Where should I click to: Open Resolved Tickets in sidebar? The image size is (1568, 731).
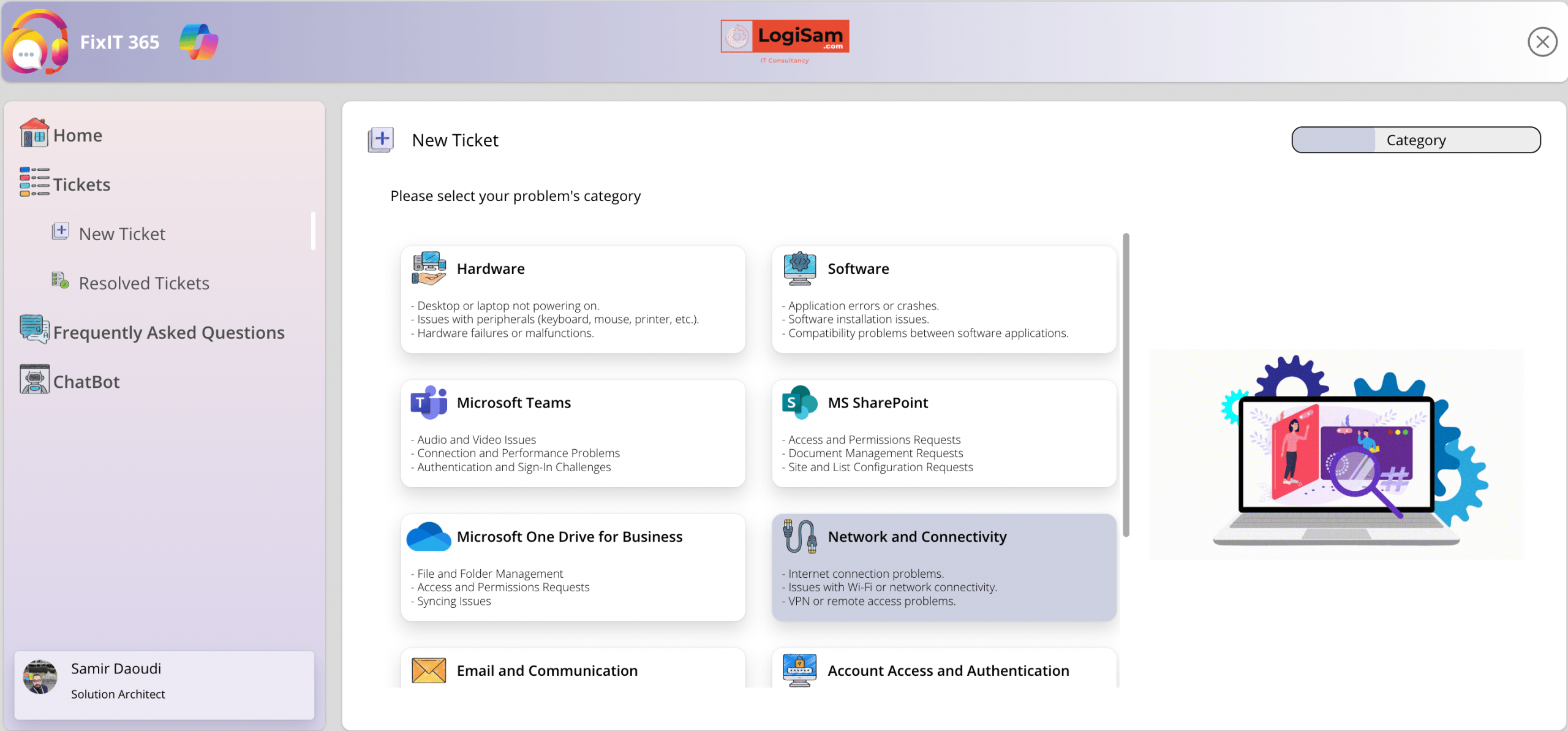tap(144, 283)
